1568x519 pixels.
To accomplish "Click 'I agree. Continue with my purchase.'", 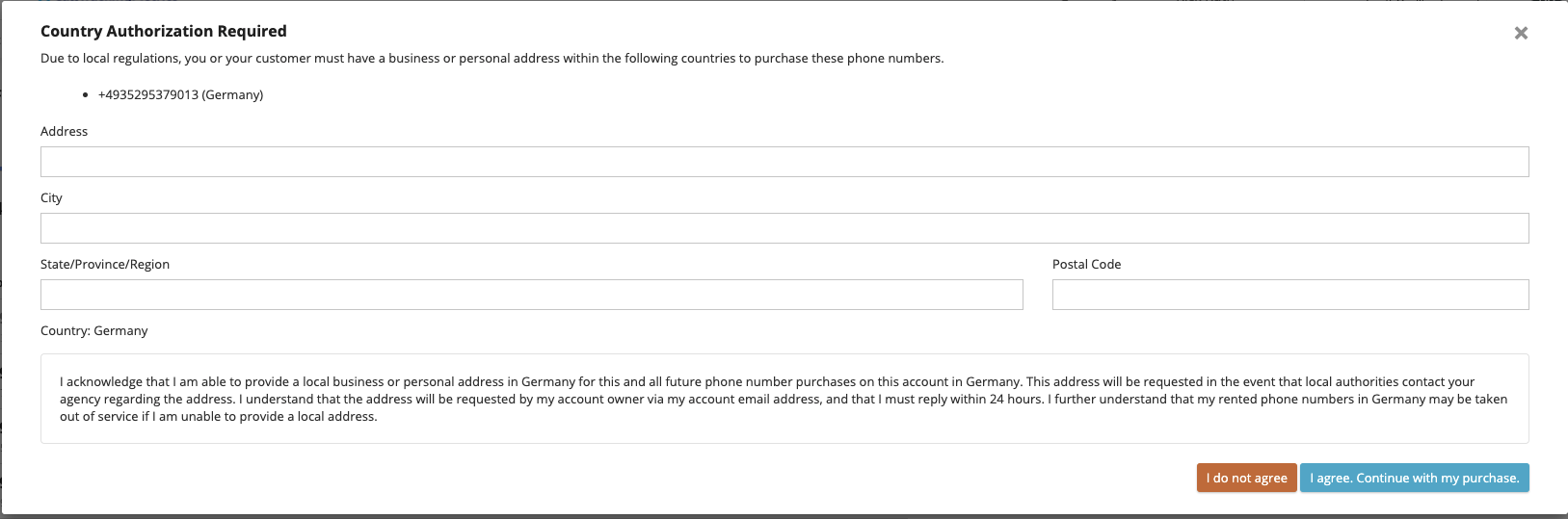I will click(1414, 478).
